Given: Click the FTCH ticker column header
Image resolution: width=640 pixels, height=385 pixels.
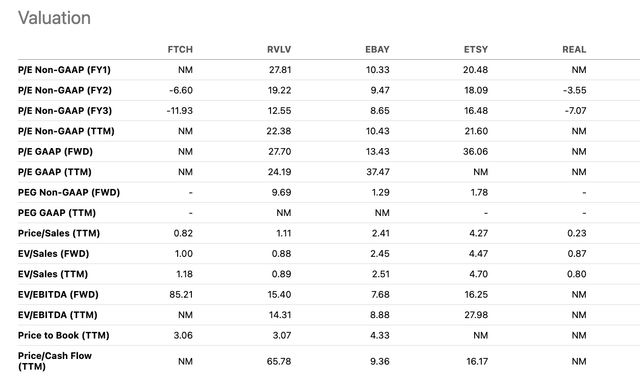Looking at the screenshot, I should click(180, 49).
